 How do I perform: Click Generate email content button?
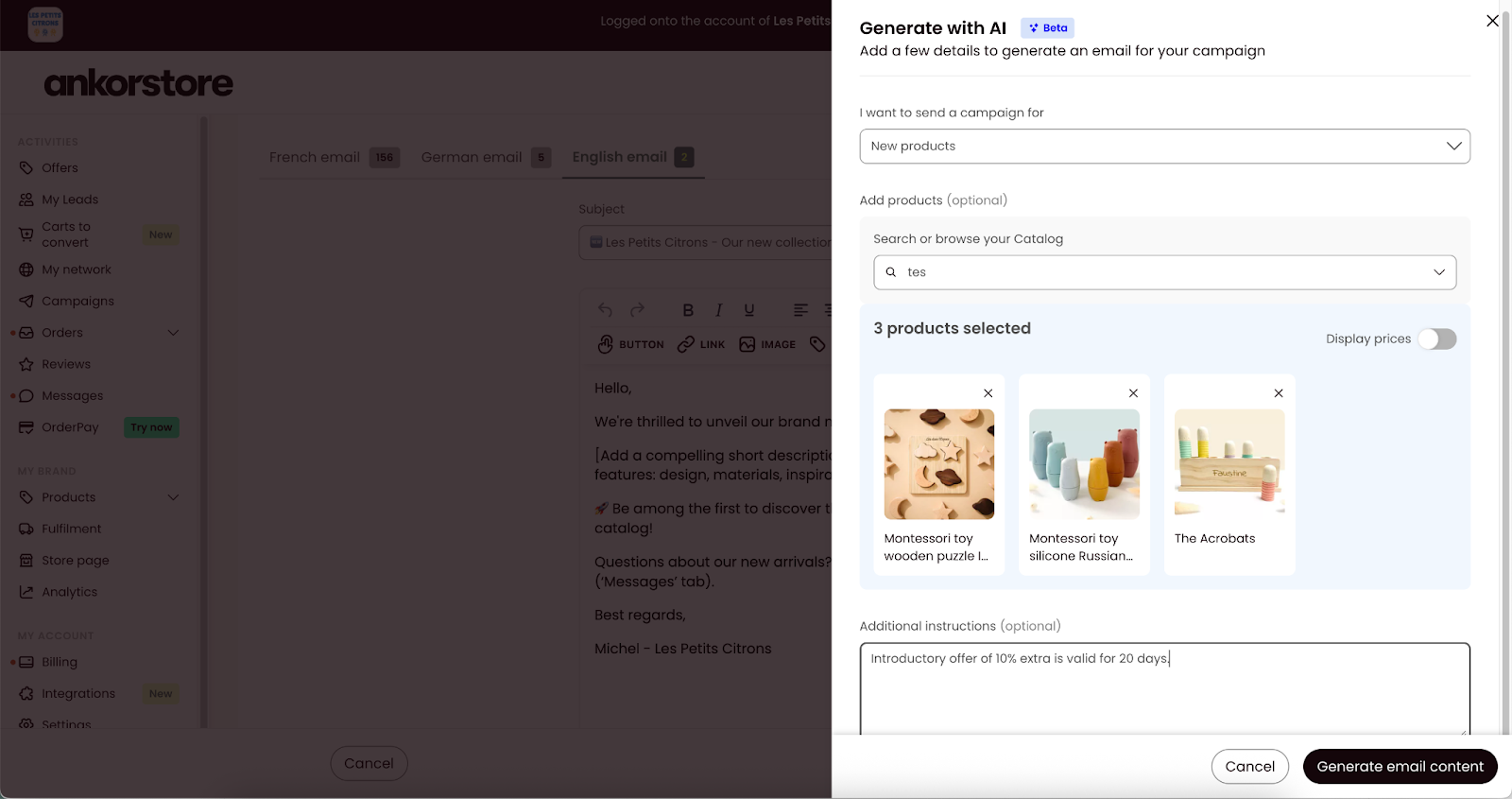click(x=1400, y=767)
